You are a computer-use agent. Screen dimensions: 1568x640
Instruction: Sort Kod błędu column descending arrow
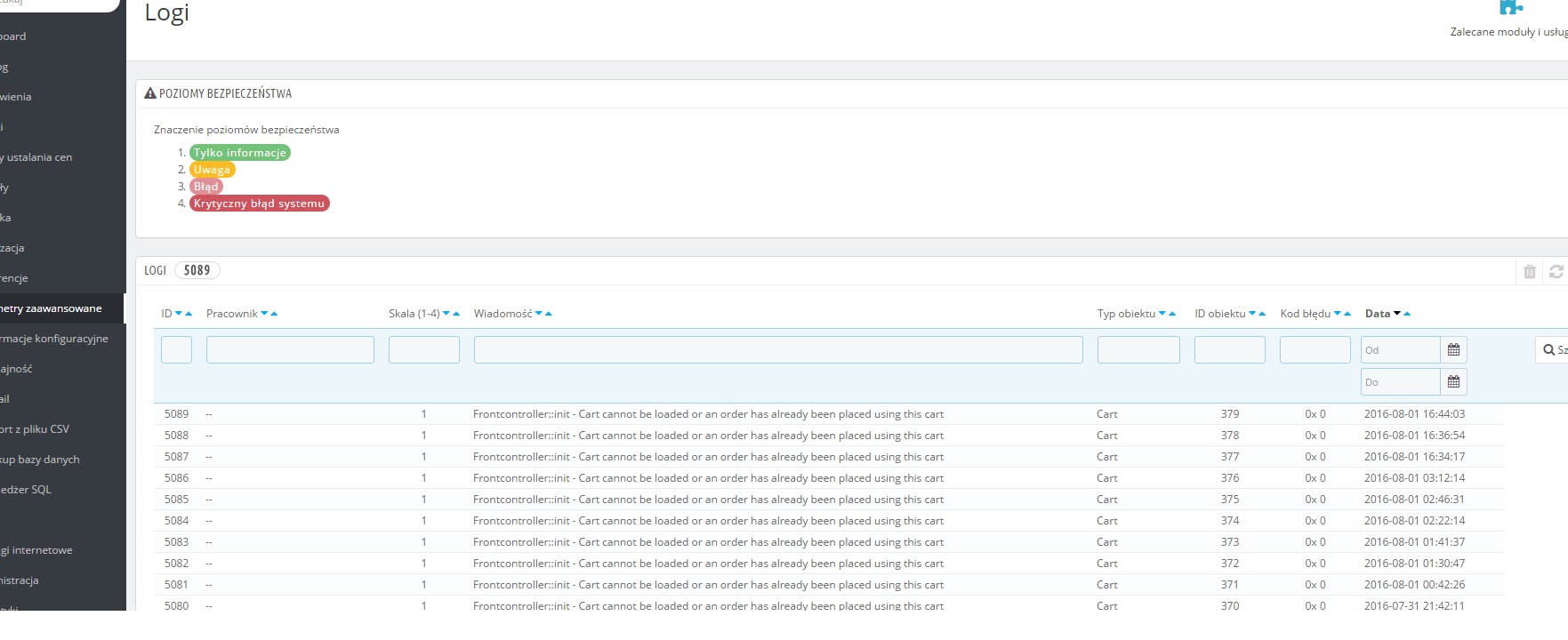point(1338,314)
